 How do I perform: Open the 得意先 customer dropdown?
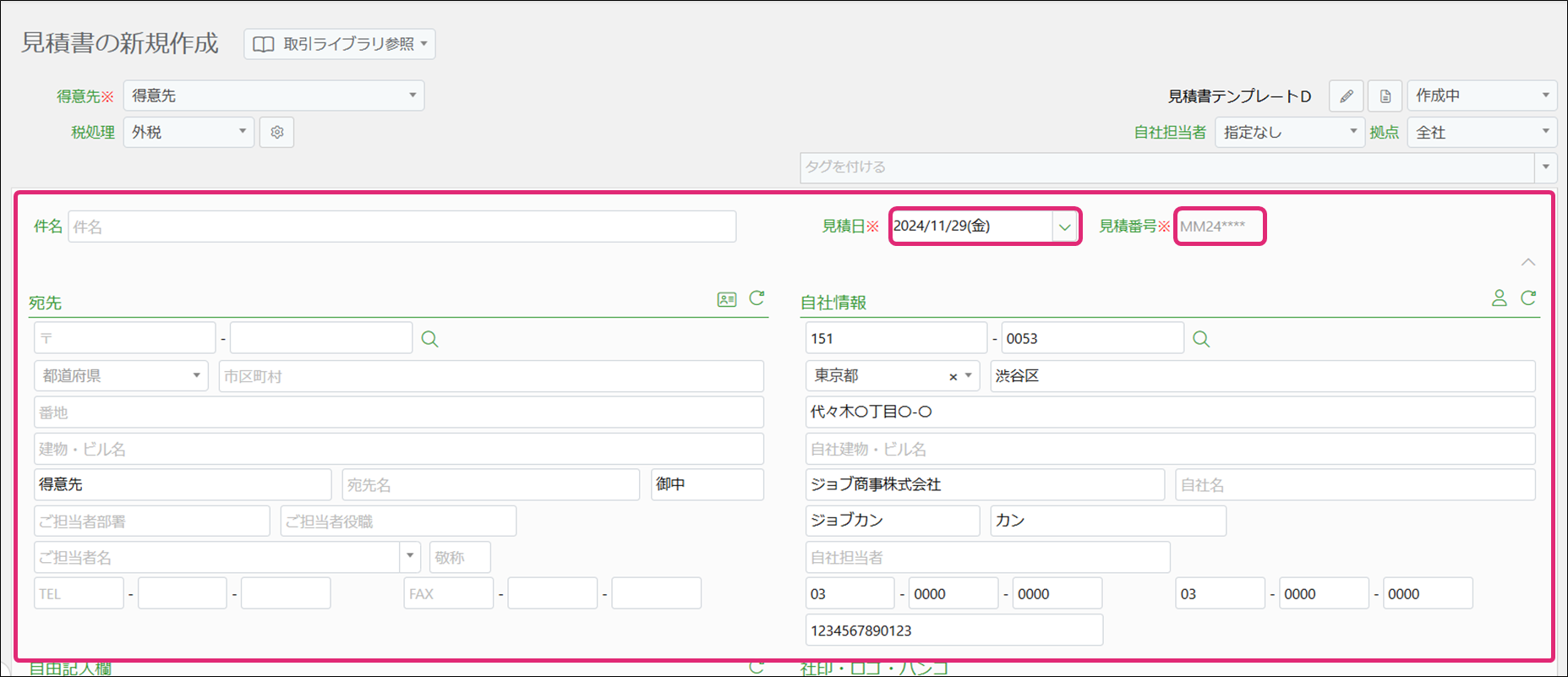(x=273, y=96)
